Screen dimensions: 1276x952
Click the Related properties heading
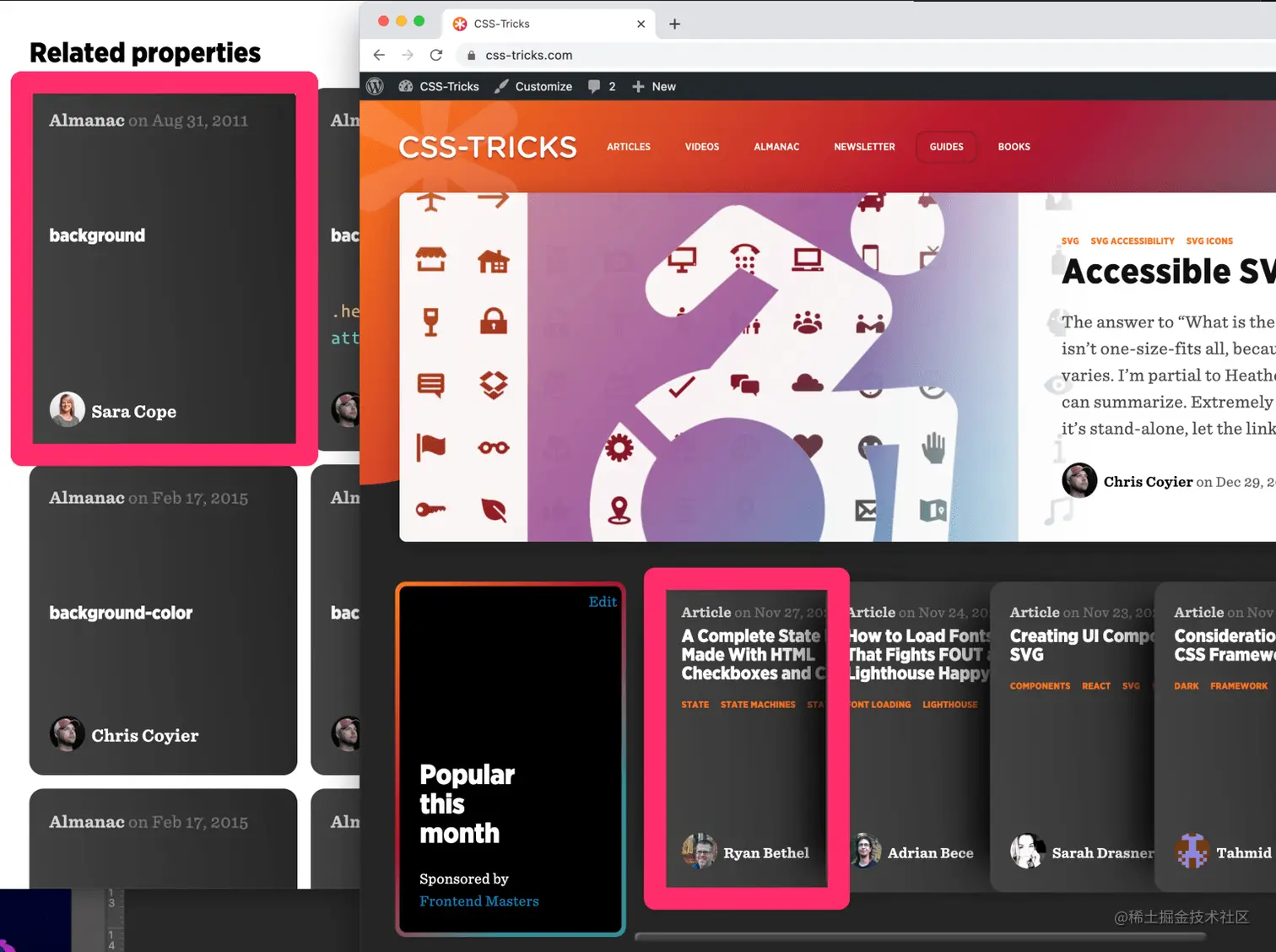coord(145,53)
